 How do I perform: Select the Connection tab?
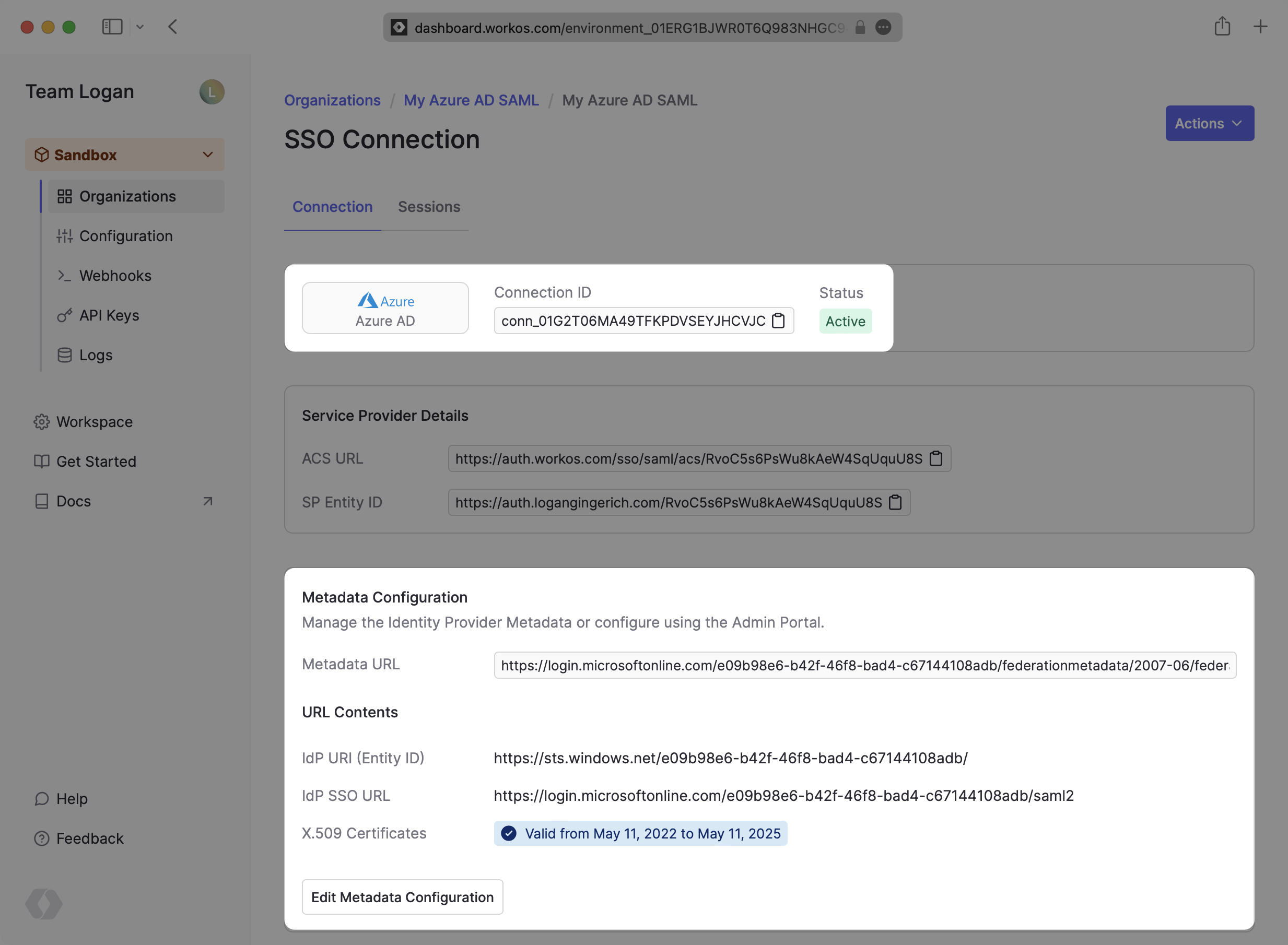point(332,207)
